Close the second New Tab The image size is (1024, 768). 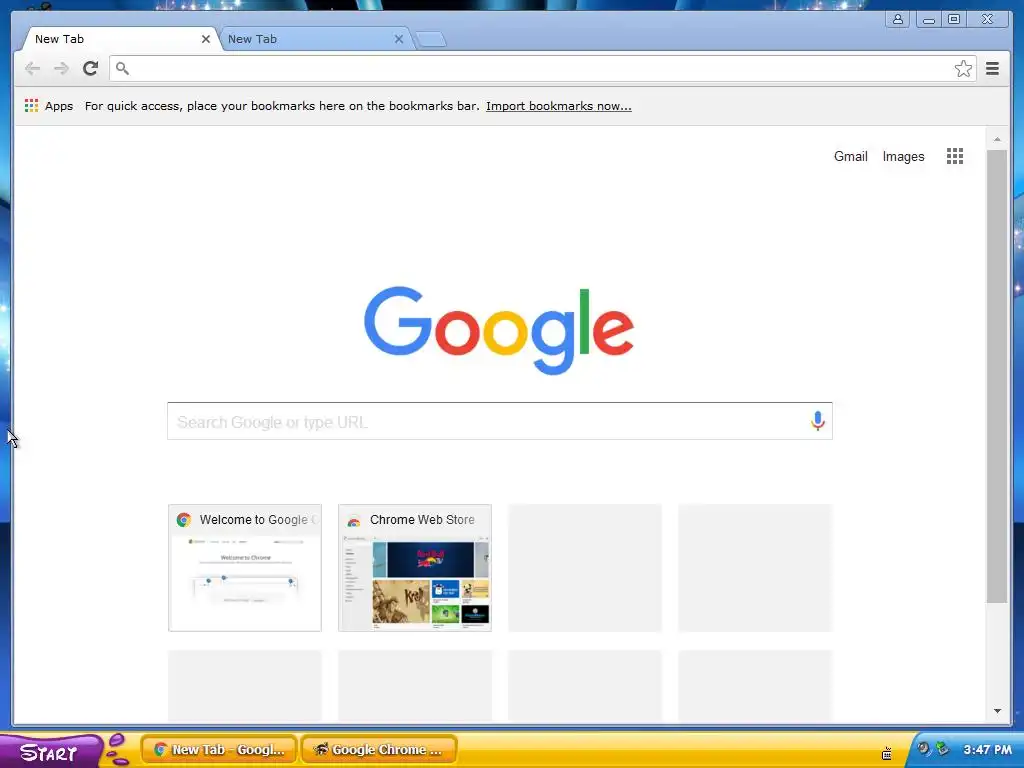pos(398,39)
